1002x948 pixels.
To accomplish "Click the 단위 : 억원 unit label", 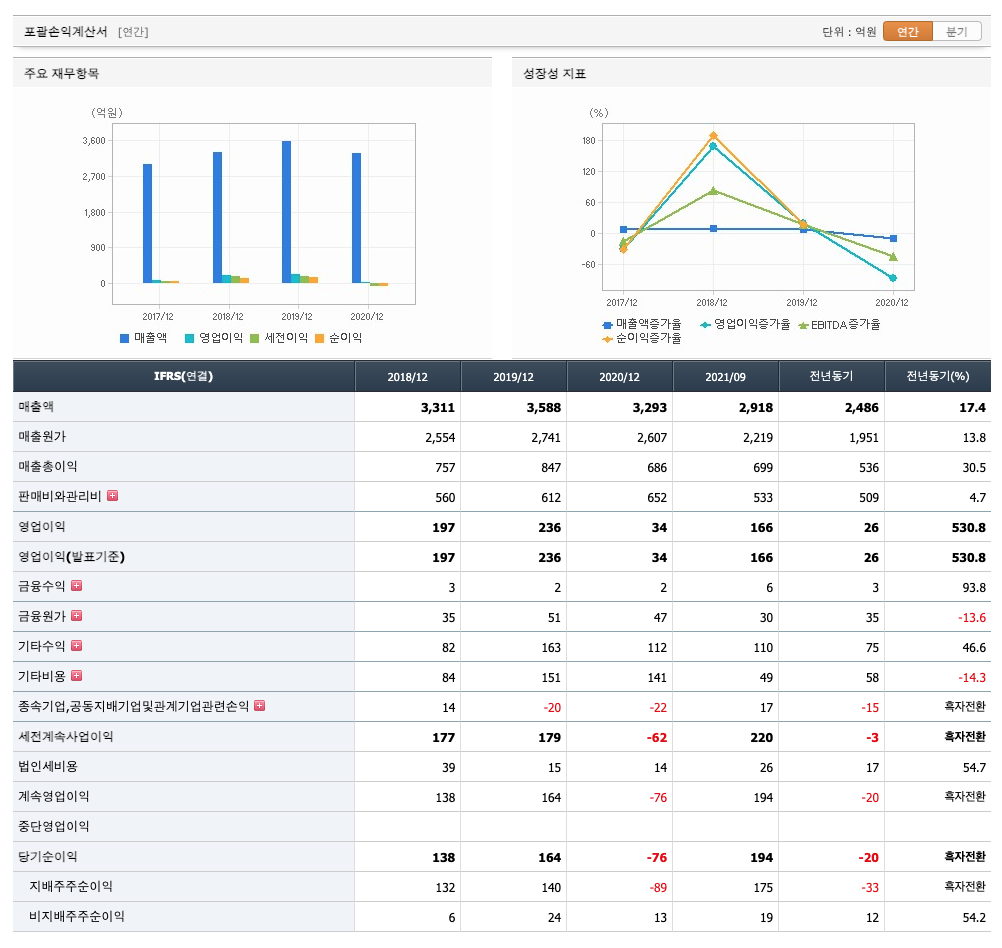I will (x=849, y=31).
